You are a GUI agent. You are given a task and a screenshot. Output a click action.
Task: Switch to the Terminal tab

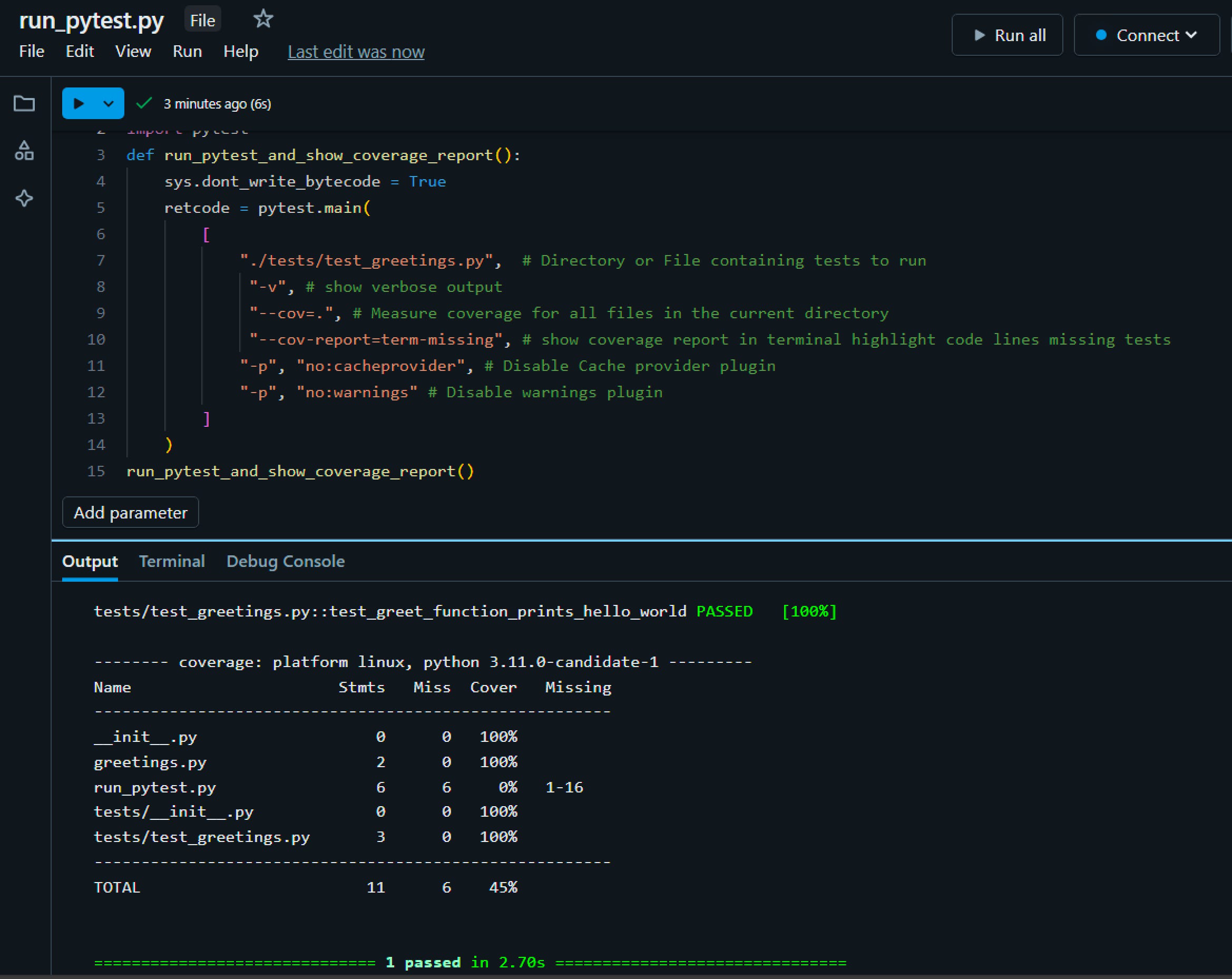[x=171, y=561]
